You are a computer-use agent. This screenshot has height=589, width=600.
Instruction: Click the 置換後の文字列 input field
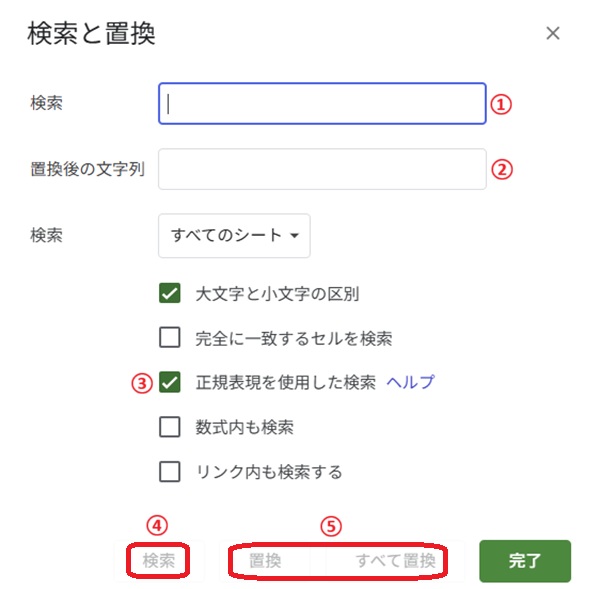click(322, 169)
